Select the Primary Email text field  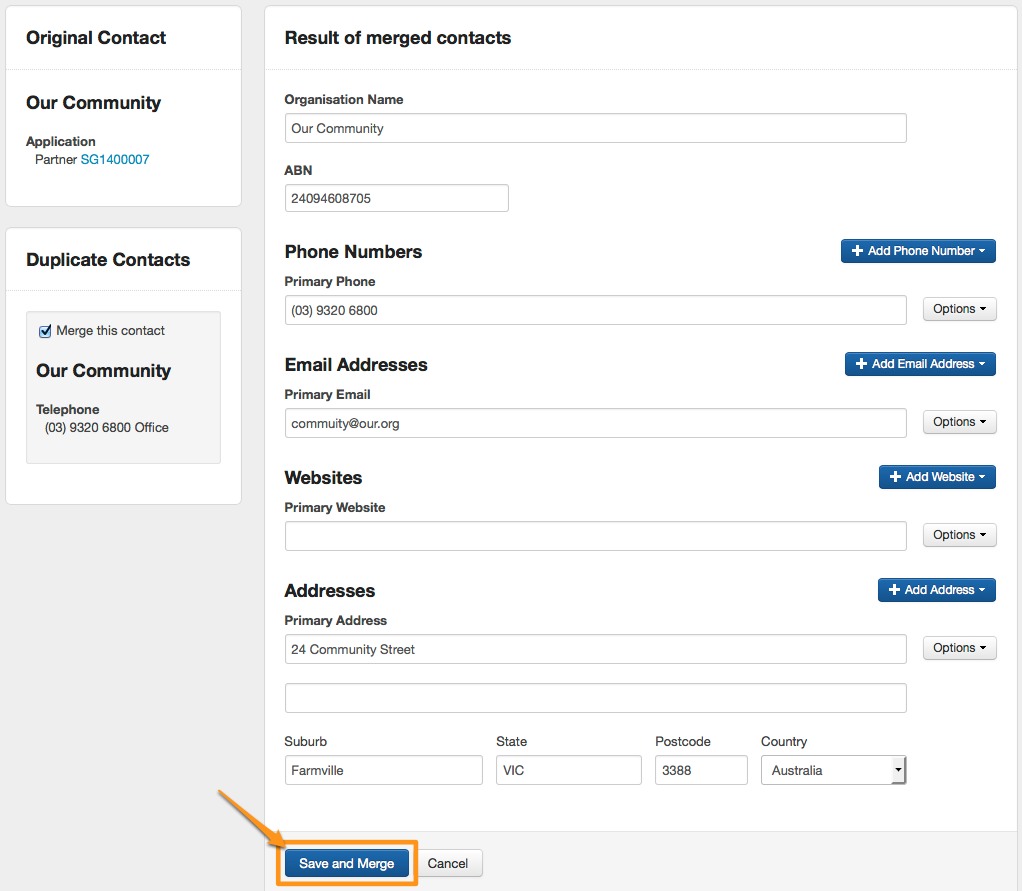[595, 423]
